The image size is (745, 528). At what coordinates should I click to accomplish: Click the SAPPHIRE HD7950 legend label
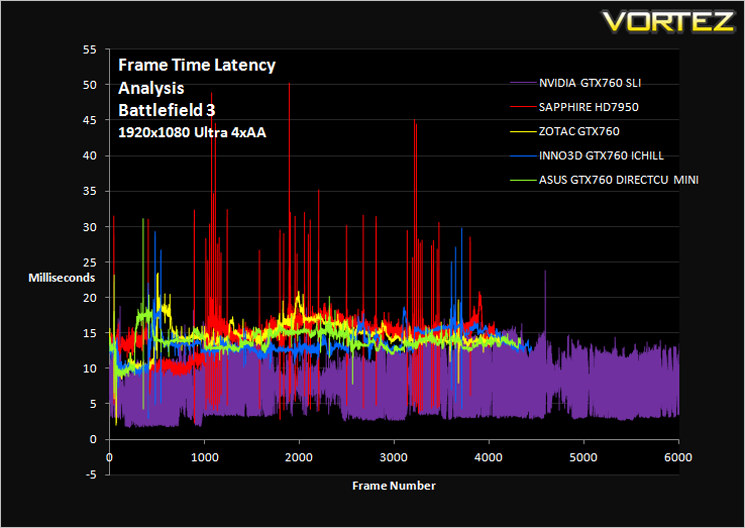tap(588, 107)
